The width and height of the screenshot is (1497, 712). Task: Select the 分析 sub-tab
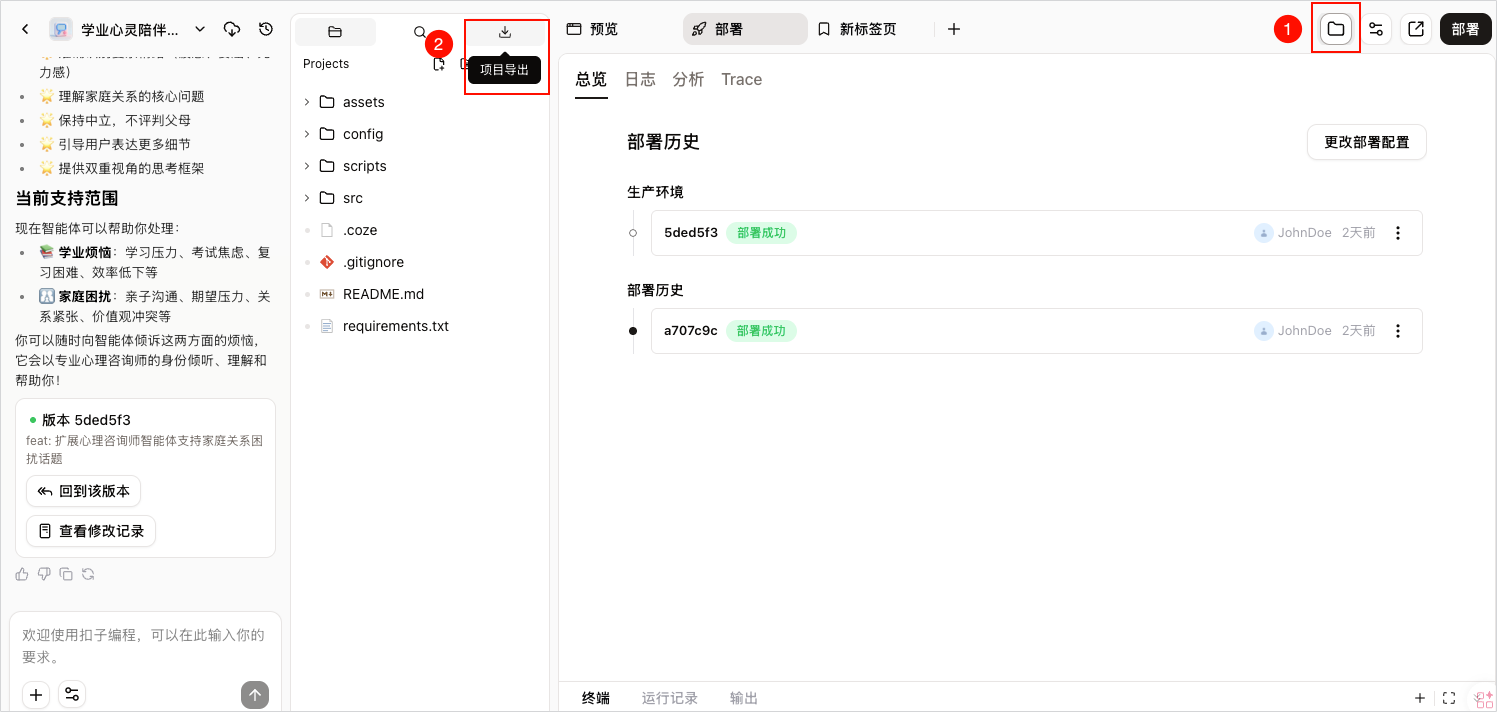pyautogui.click(x=688, y=80)
